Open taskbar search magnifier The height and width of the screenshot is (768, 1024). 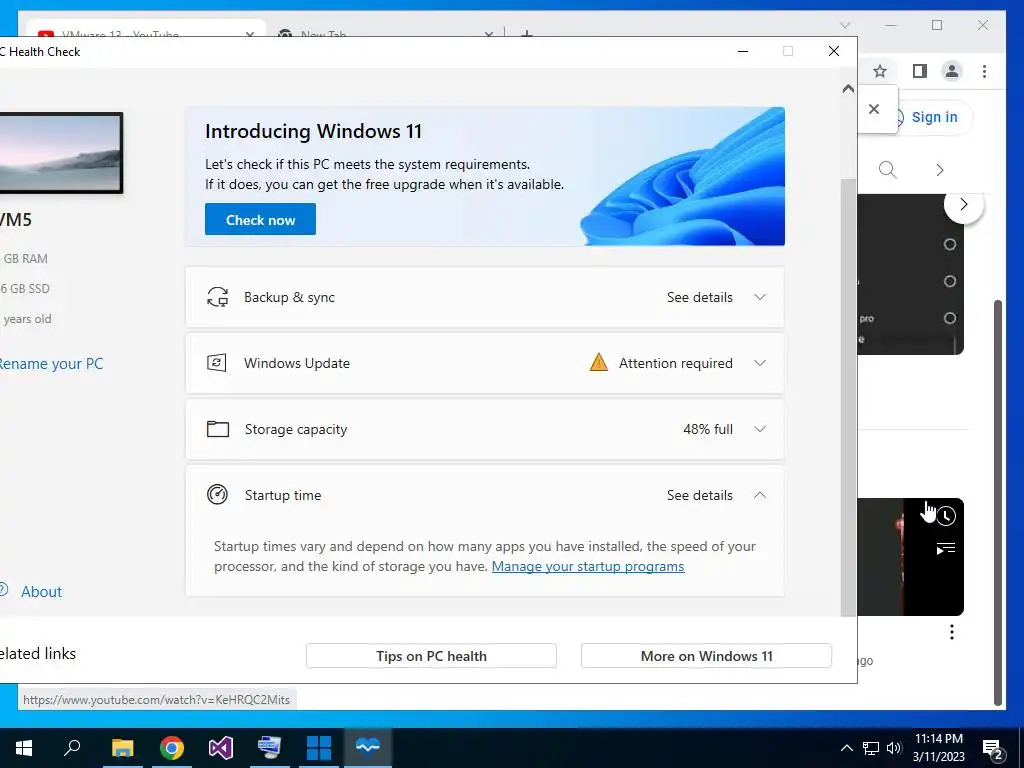coord(72,748)
